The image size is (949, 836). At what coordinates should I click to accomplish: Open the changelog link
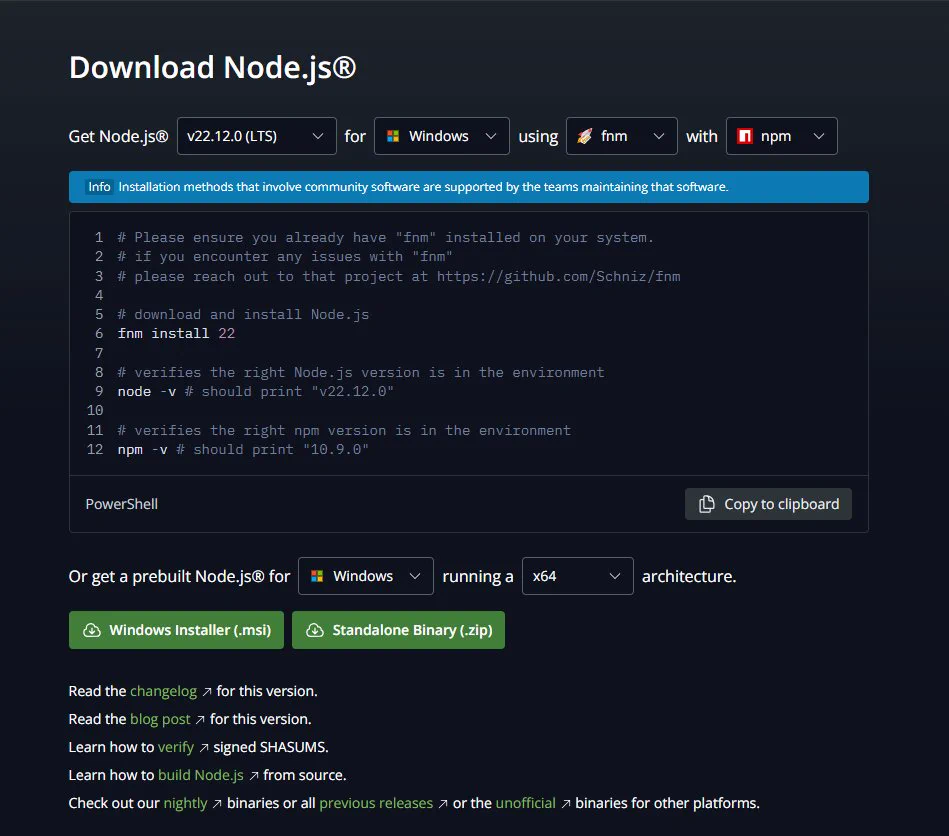pos(163,691)
